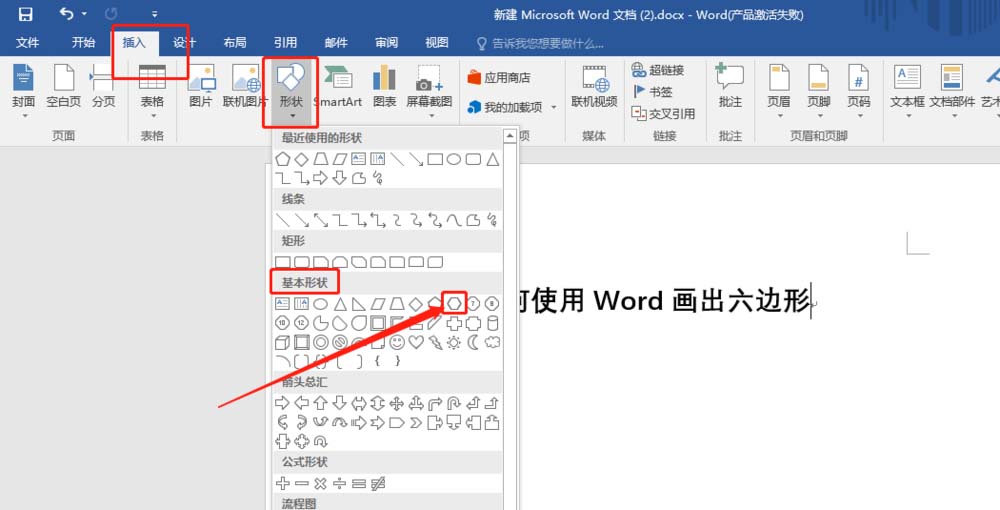
Task: Click the 超链接 hyperlink button
Action: [x=658, y=70]
